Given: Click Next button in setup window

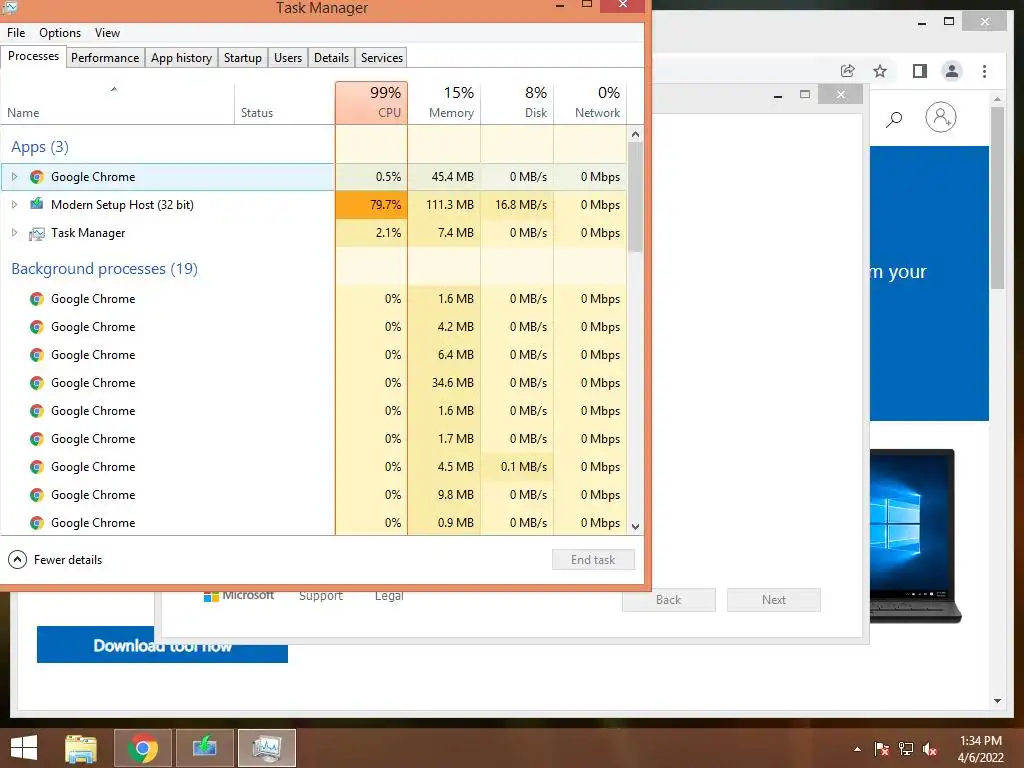Looking at the screenshot, I should coord(774,600).
